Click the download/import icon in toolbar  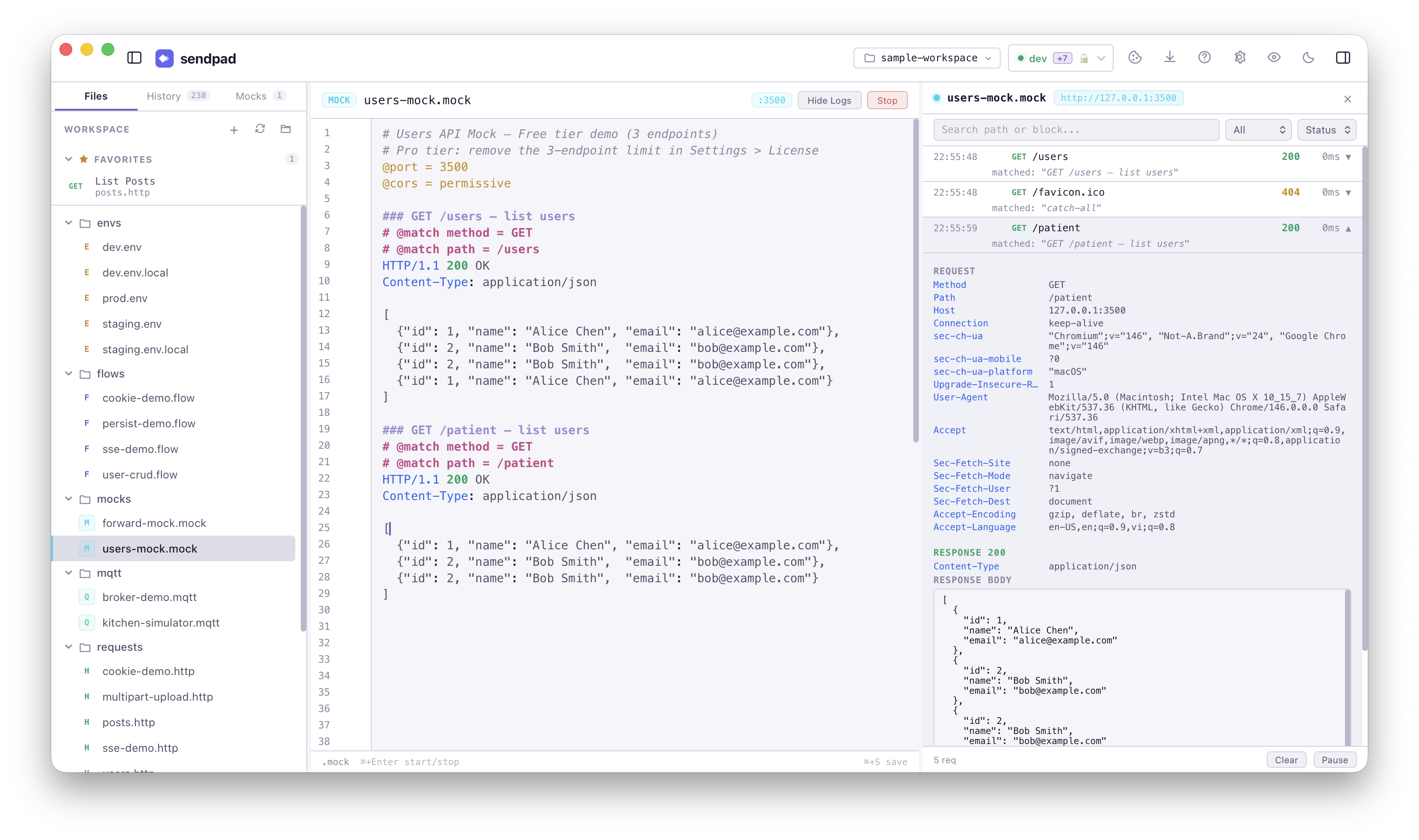click(1169, 58)
